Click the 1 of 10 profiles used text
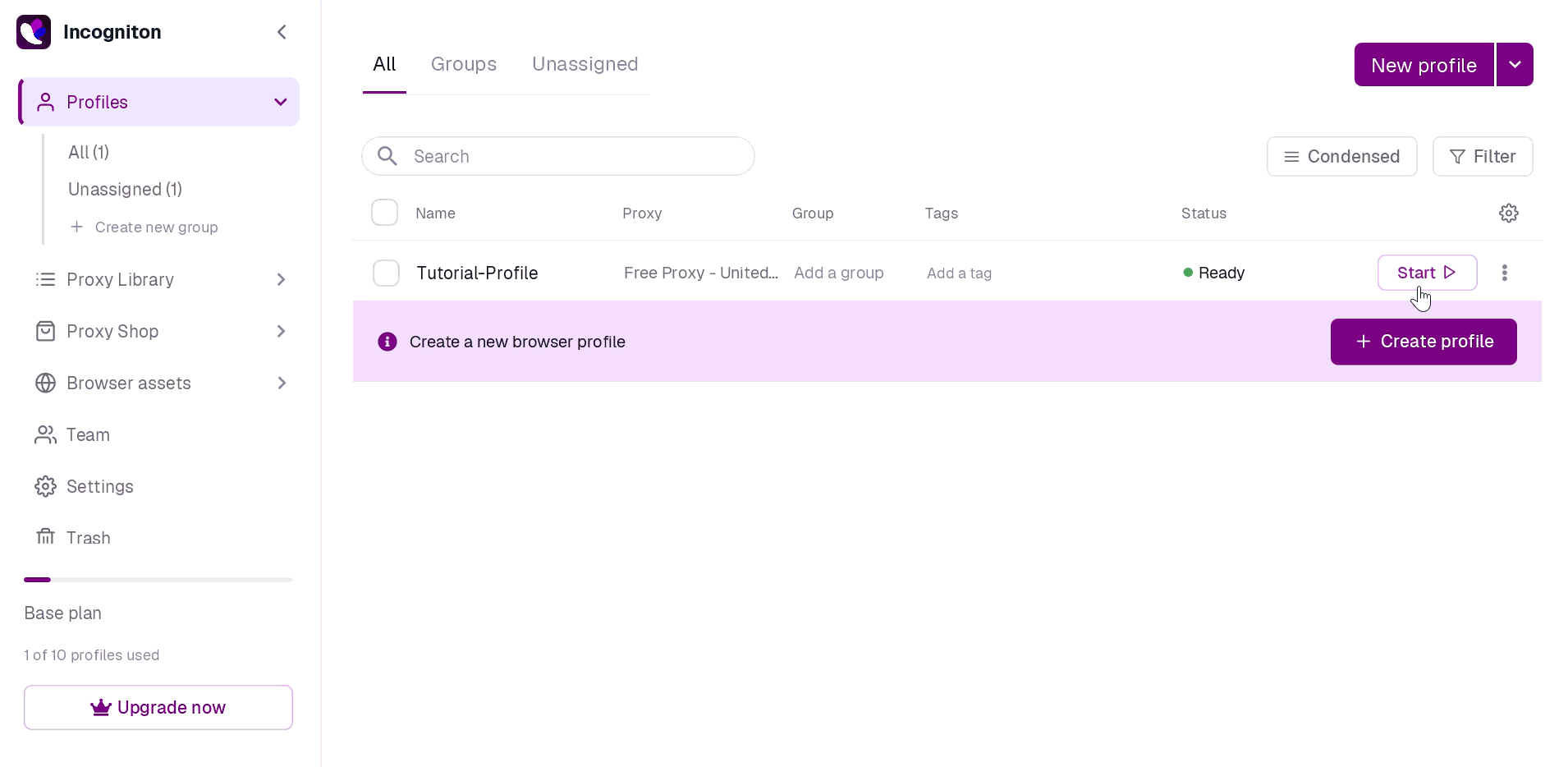 pyautogui.click(x=92, y=655)
